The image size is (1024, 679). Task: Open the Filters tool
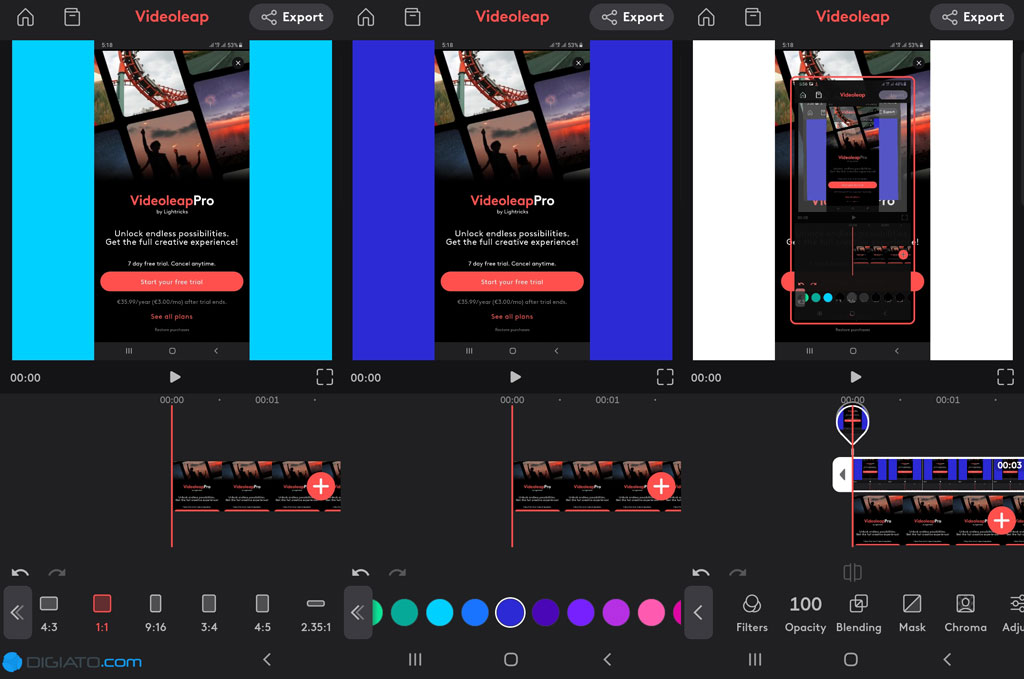752,613
